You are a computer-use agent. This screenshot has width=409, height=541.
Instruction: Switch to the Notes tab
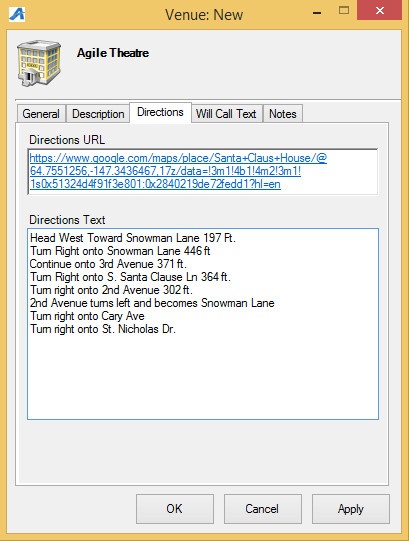point(283,114)
